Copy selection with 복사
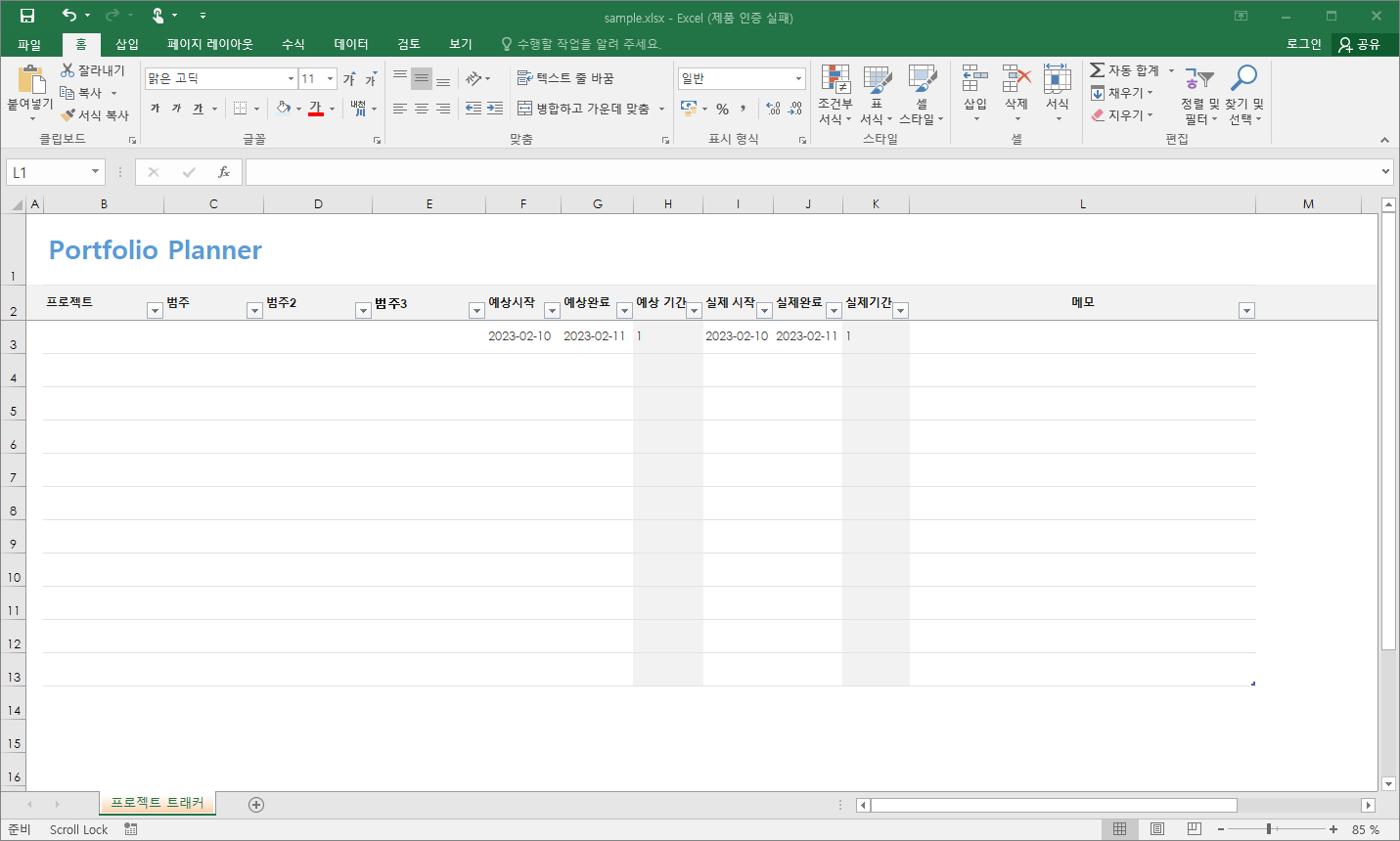The width and height of the screenshot is (1400, 841). tap(82, 93)
